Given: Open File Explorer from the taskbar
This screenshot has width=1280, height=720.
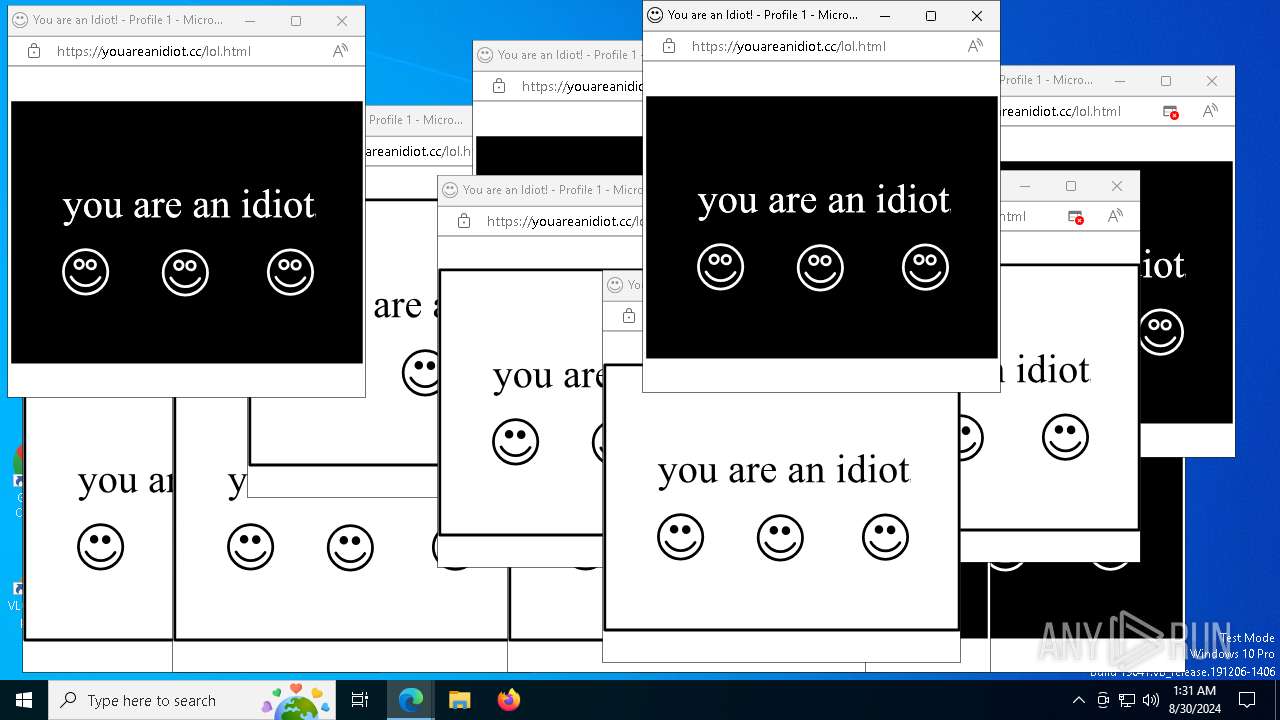Looking at the screenshot, I should pyautogui.click(x=459, y=700).
